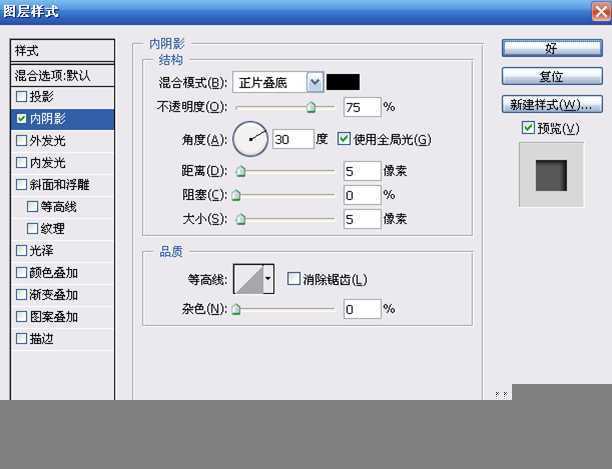
Task: Open the 混合模式 blend mode dropdown
Action: pyautogui.click(x=315, y=82)
